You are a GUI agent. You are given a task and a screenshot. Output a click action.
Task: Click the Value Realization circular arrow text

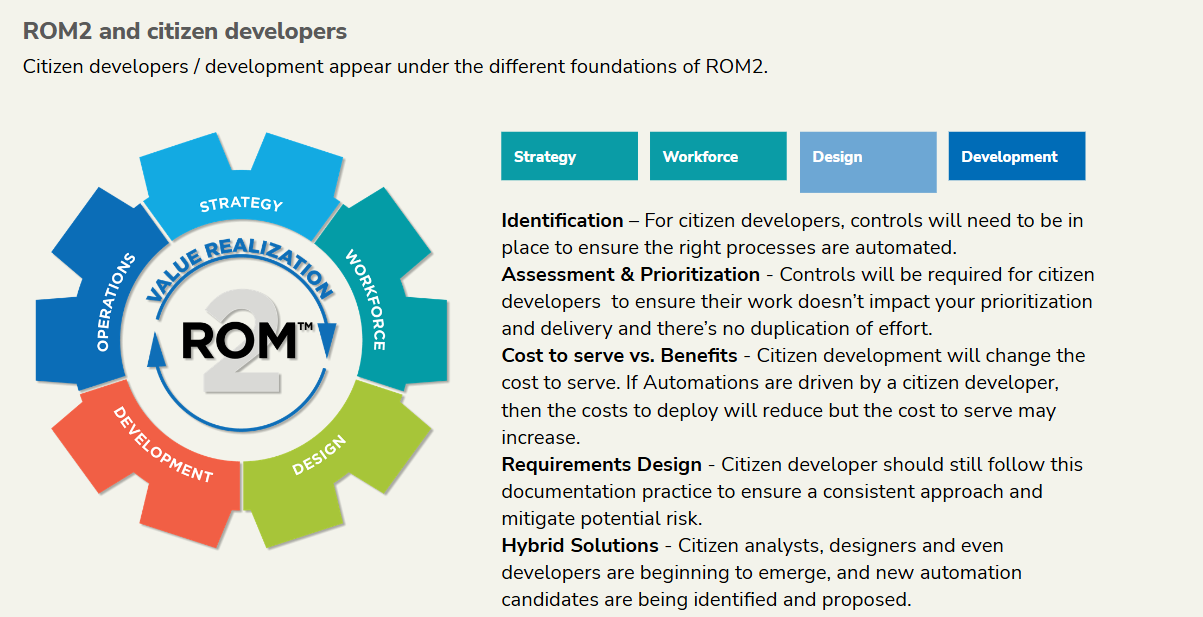238,268
